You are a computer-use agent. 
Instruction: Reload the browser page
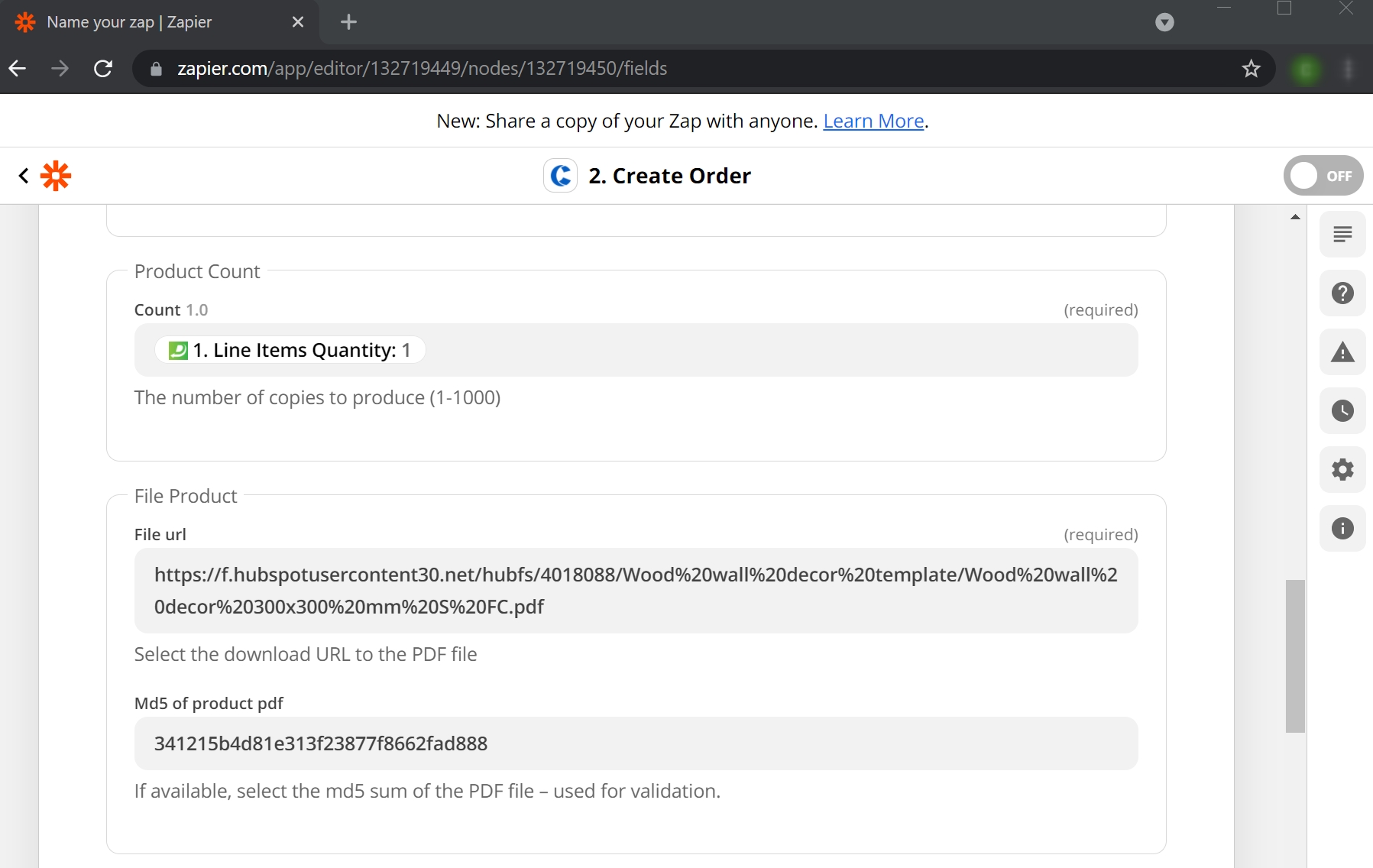(103, 69)
